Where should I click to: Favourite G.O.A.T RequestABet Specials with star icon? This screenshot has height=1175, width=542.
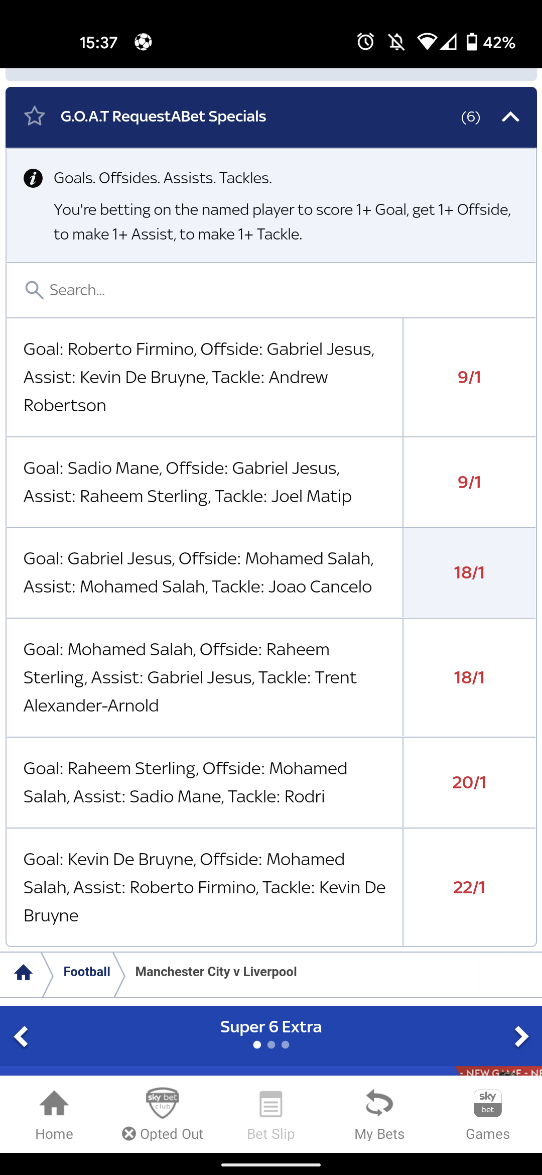point(34,116)
